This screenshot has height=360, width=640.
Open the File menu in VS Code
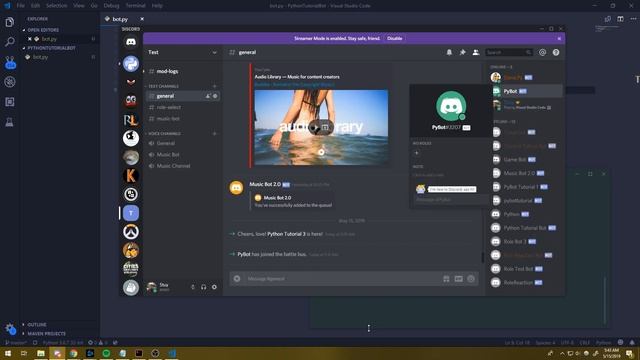click(x=21, y=6)
